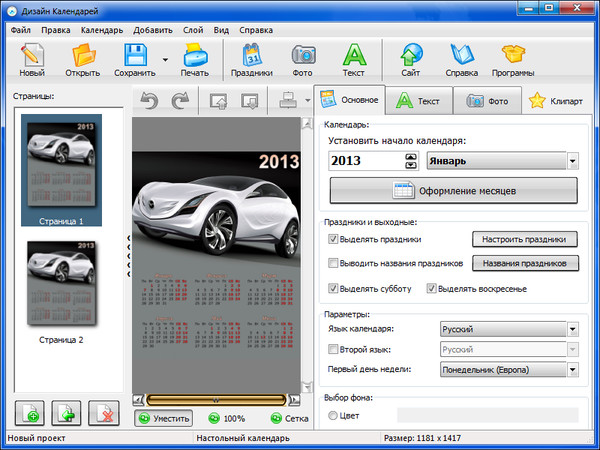The width and height of the screenshot is (600, 450).
Task: Open the Календарь menu
Action: click(x=102, y=30)
